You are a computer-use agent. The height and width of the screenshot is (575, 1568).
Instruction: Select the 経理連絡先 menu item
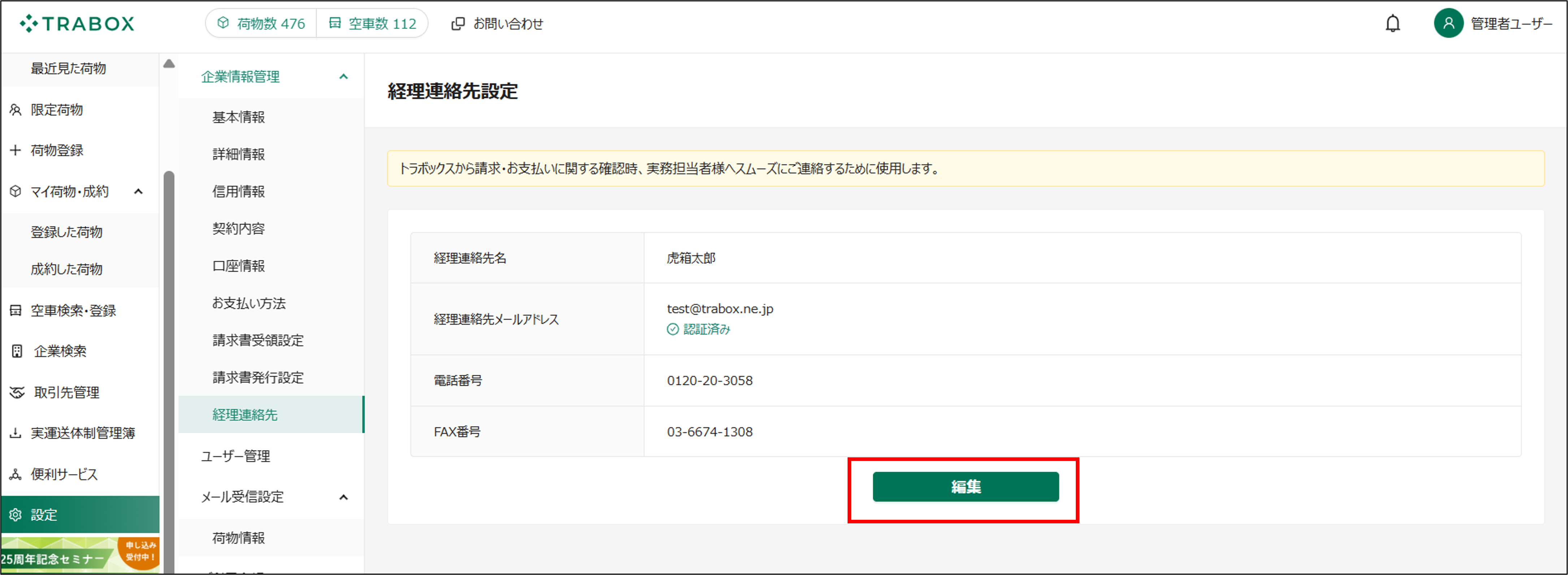click(x=271, y=414)
